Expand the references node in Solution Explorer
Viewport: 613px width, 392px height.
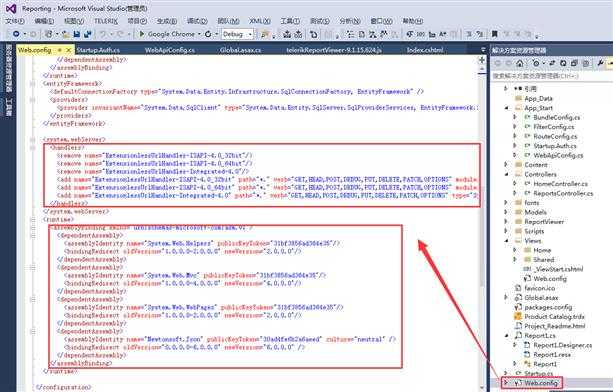(506, 89)
